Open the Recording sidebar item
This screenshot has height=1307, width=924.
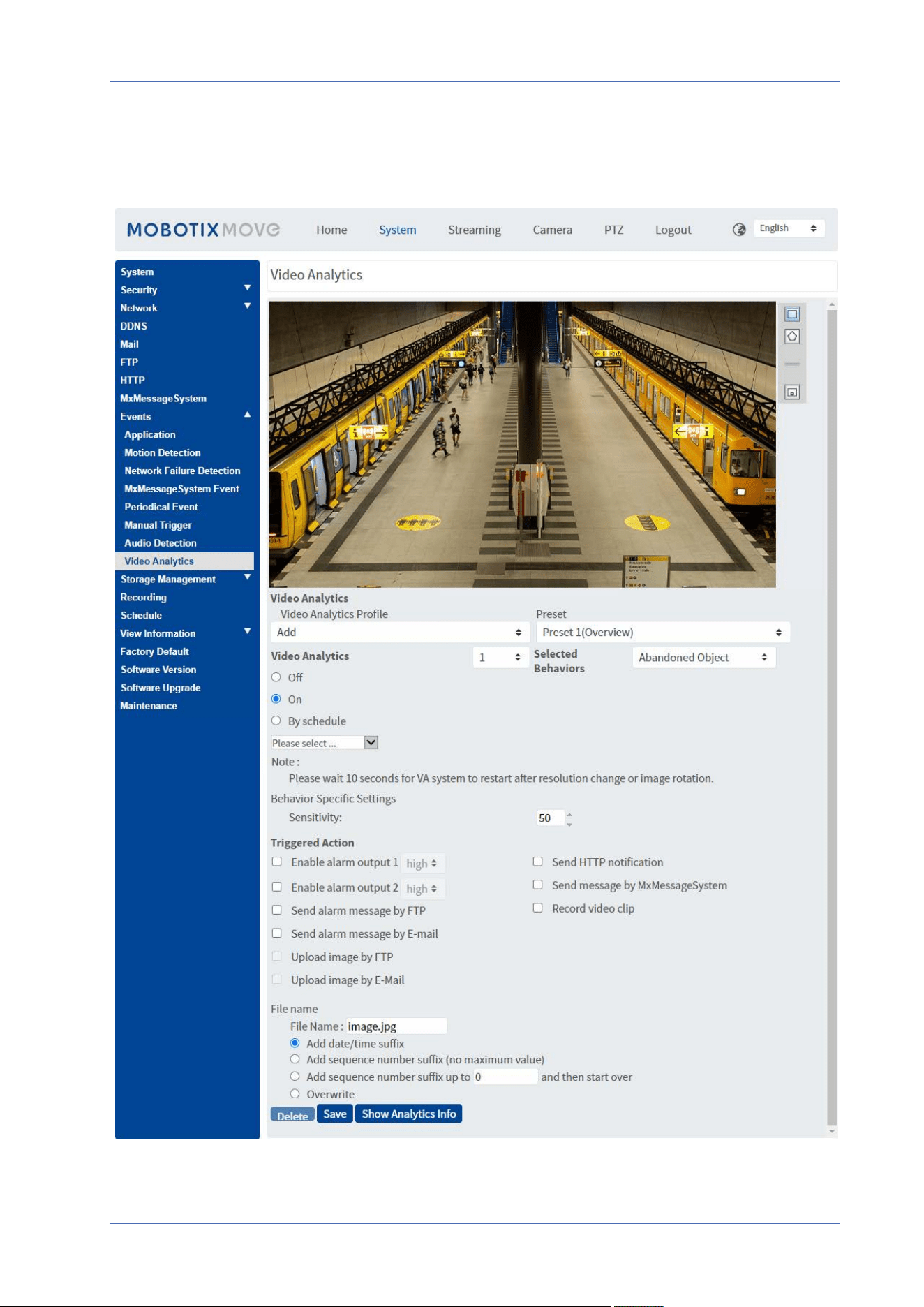143,597
